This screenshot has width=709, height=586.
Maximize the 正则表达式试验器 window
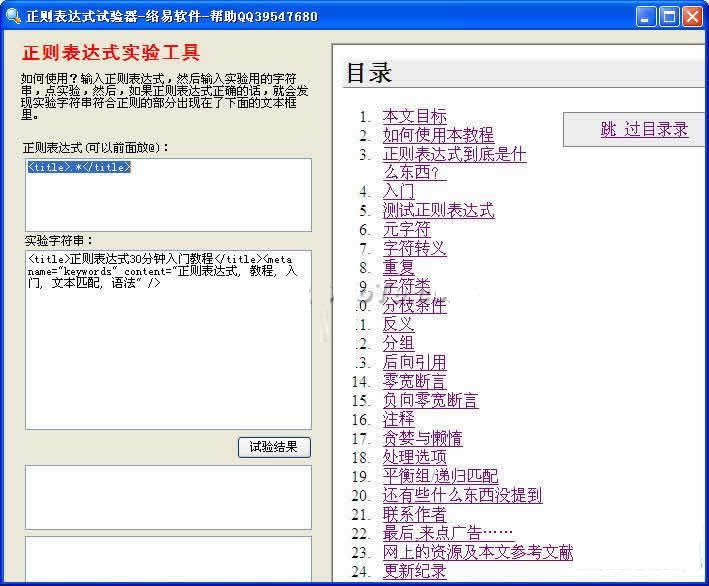(x=669, y=17)
